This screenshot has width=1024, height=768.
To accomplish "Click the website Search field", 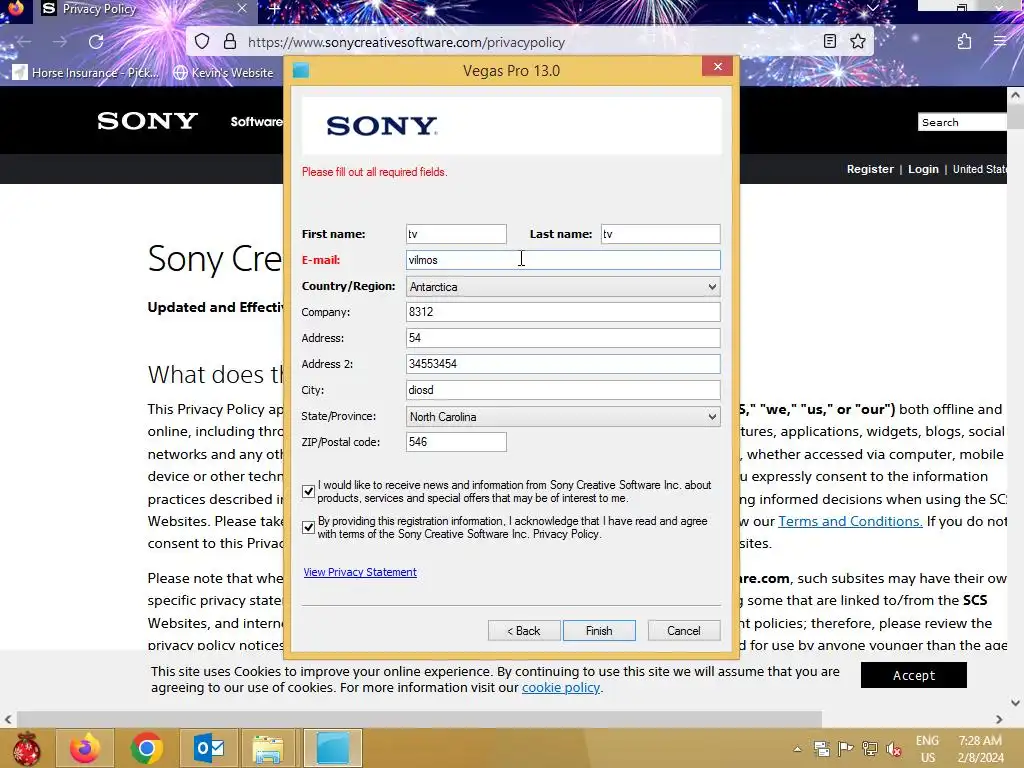I will [x=963, y=122].
